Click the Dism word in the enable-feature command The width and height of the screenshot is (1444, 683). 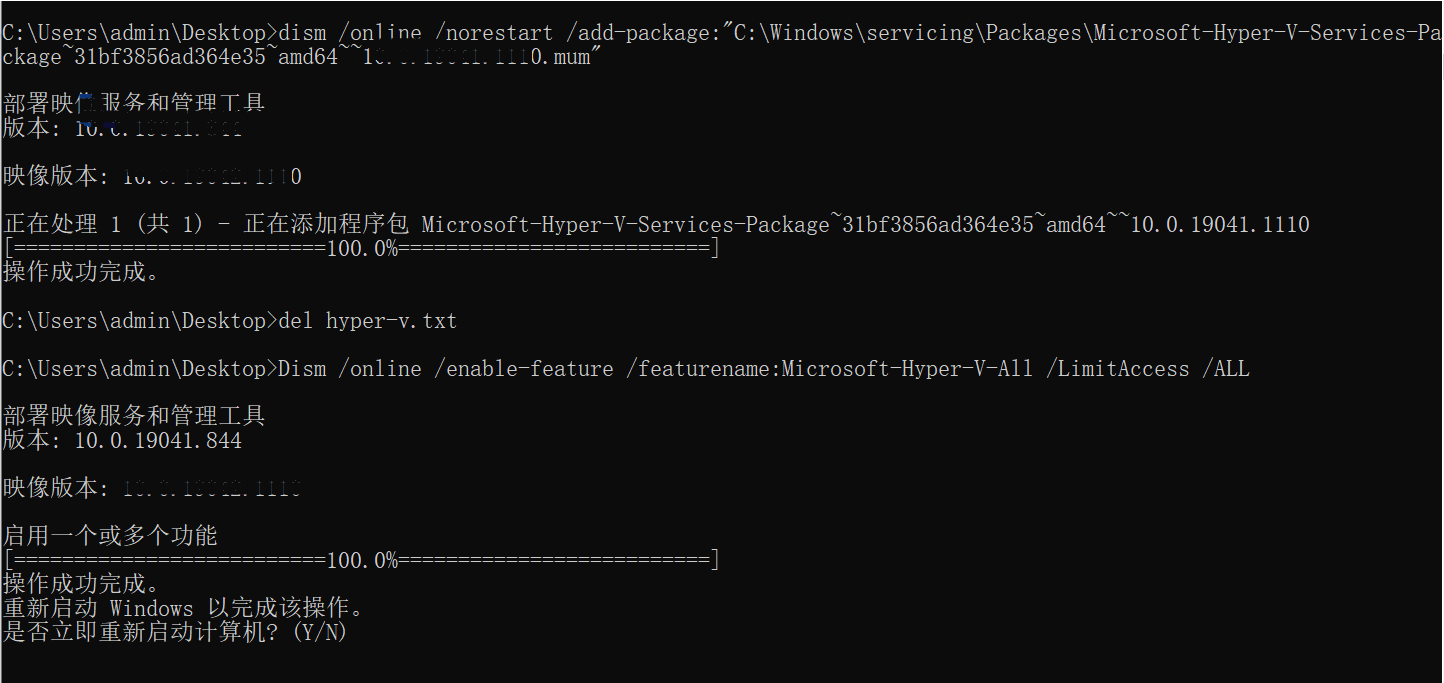pyautogui.click(x=302, y=369)
